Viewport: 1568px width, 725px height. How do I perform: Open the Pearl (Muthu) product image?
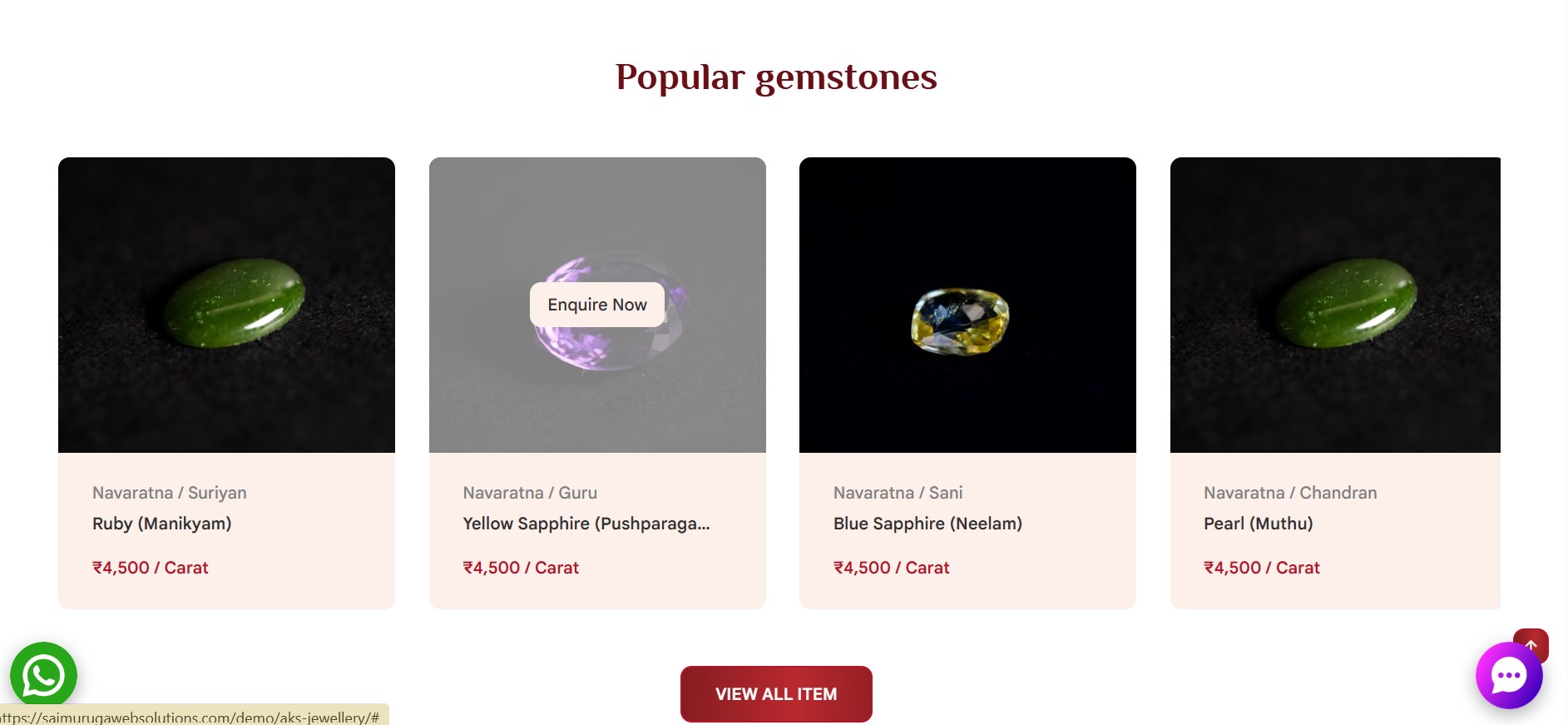(1334, 305)
